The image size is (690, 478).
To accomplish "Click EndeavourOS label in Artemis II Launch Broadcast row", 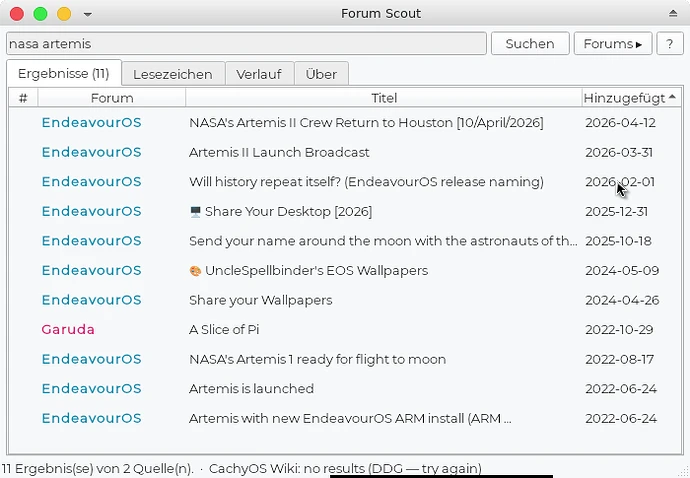I will [92, 152].
